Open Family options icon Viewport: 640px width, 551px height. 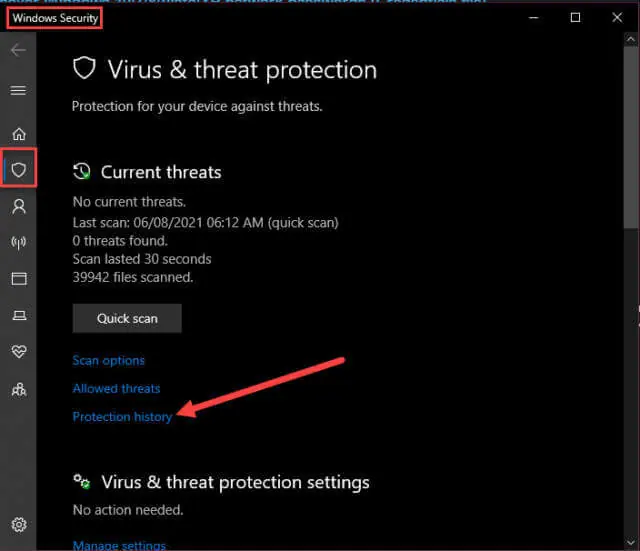19,389
